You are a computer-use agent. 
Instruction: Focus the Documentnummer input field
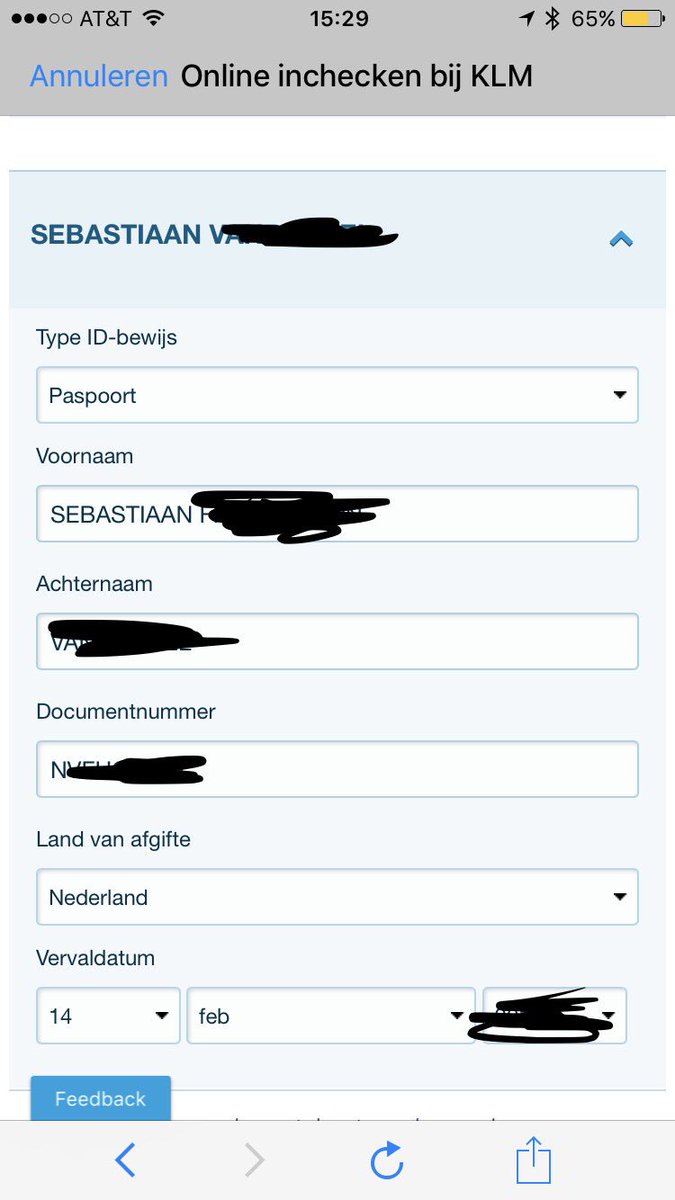coord(337,769)
